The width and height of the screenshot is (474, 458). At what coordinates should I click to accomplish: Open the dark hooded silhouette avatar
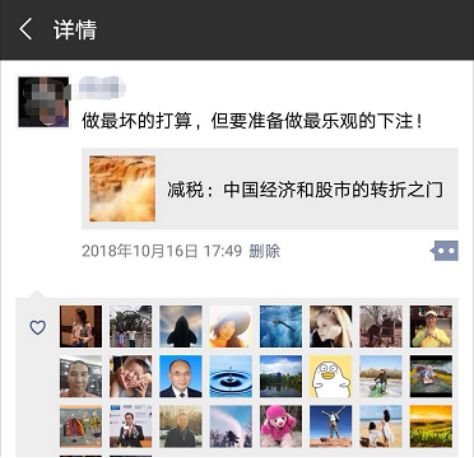tap(181, 326)
